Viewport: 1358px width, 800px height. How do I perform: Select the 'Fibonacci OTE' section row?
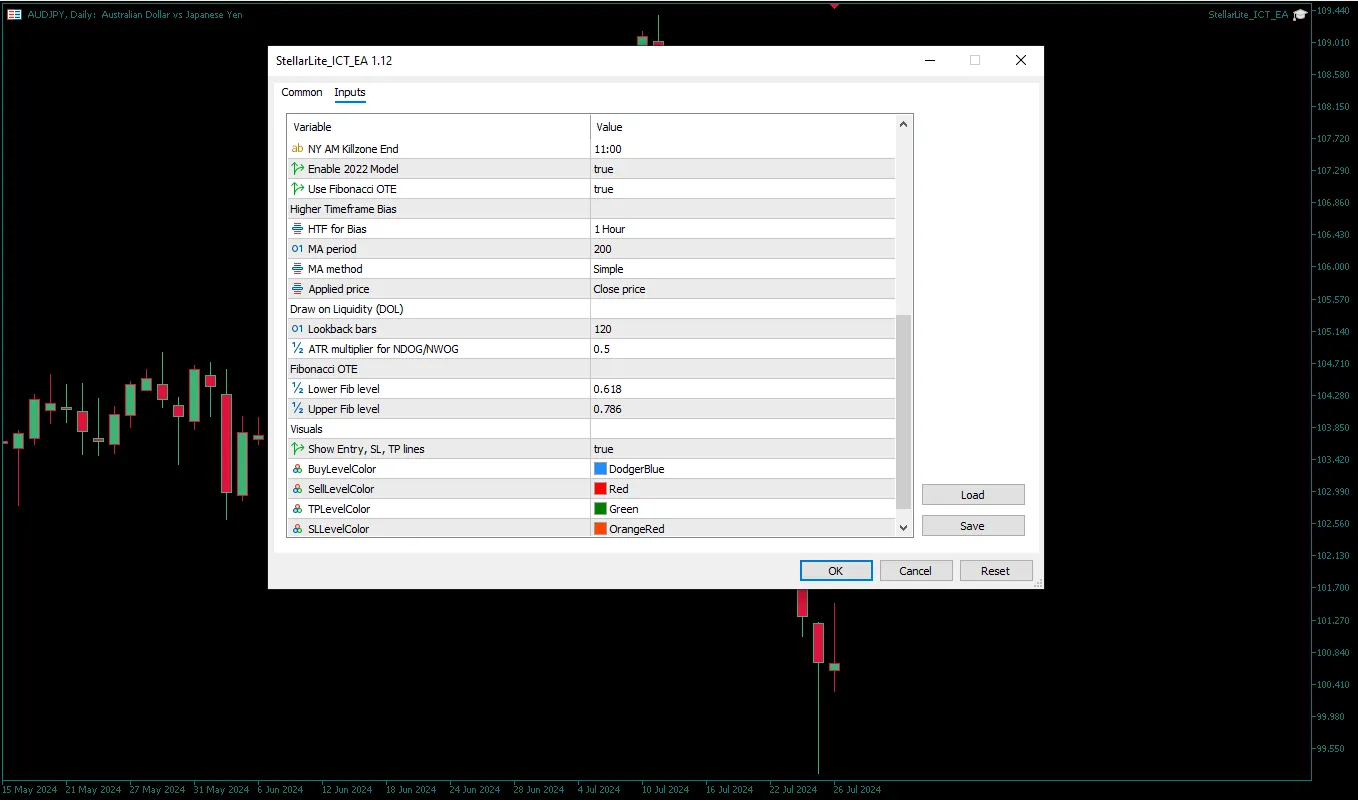coord(592,369)
